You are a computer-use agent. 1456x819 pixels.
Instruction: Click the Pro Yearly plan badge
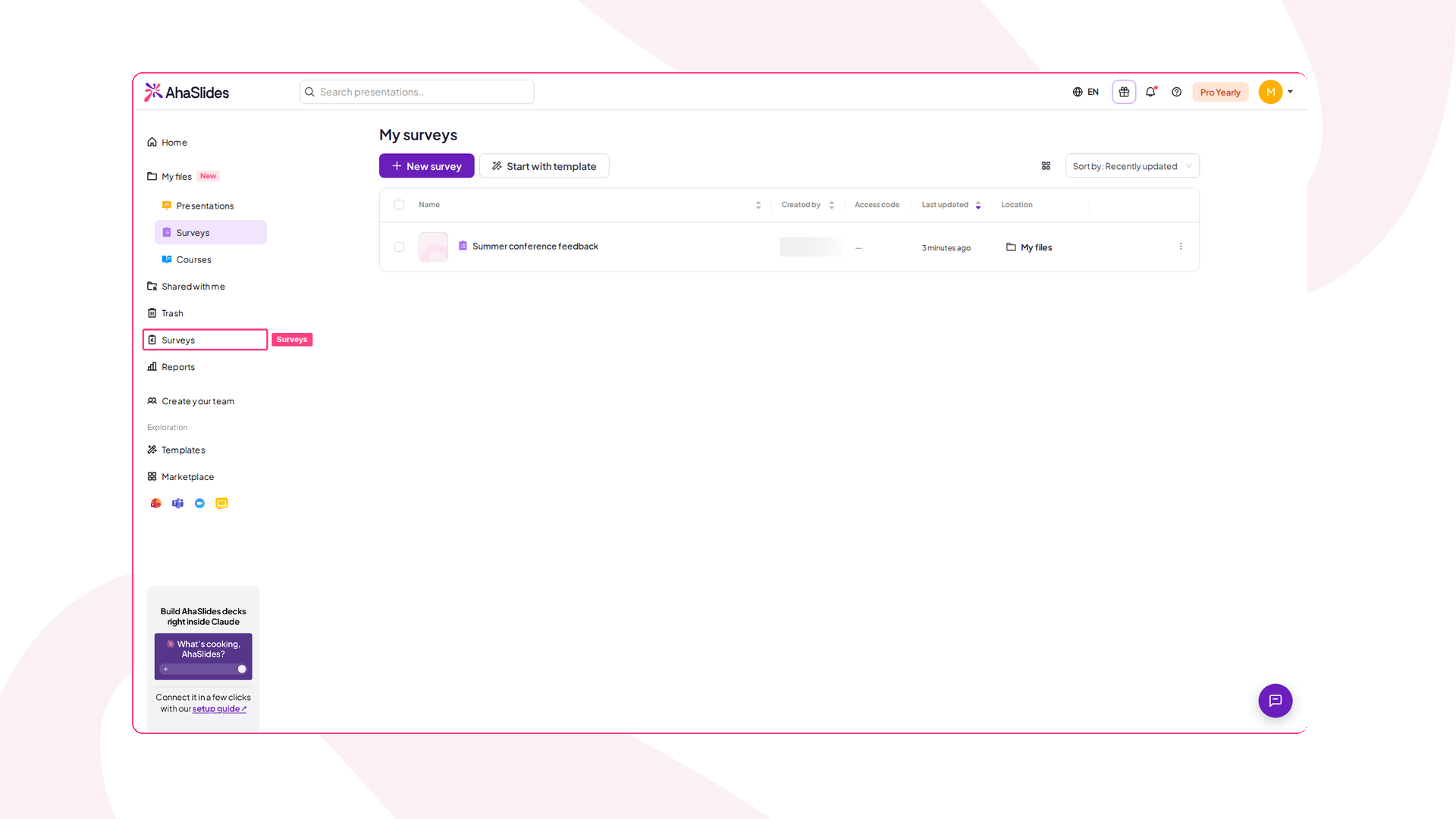coord(1220,93)
